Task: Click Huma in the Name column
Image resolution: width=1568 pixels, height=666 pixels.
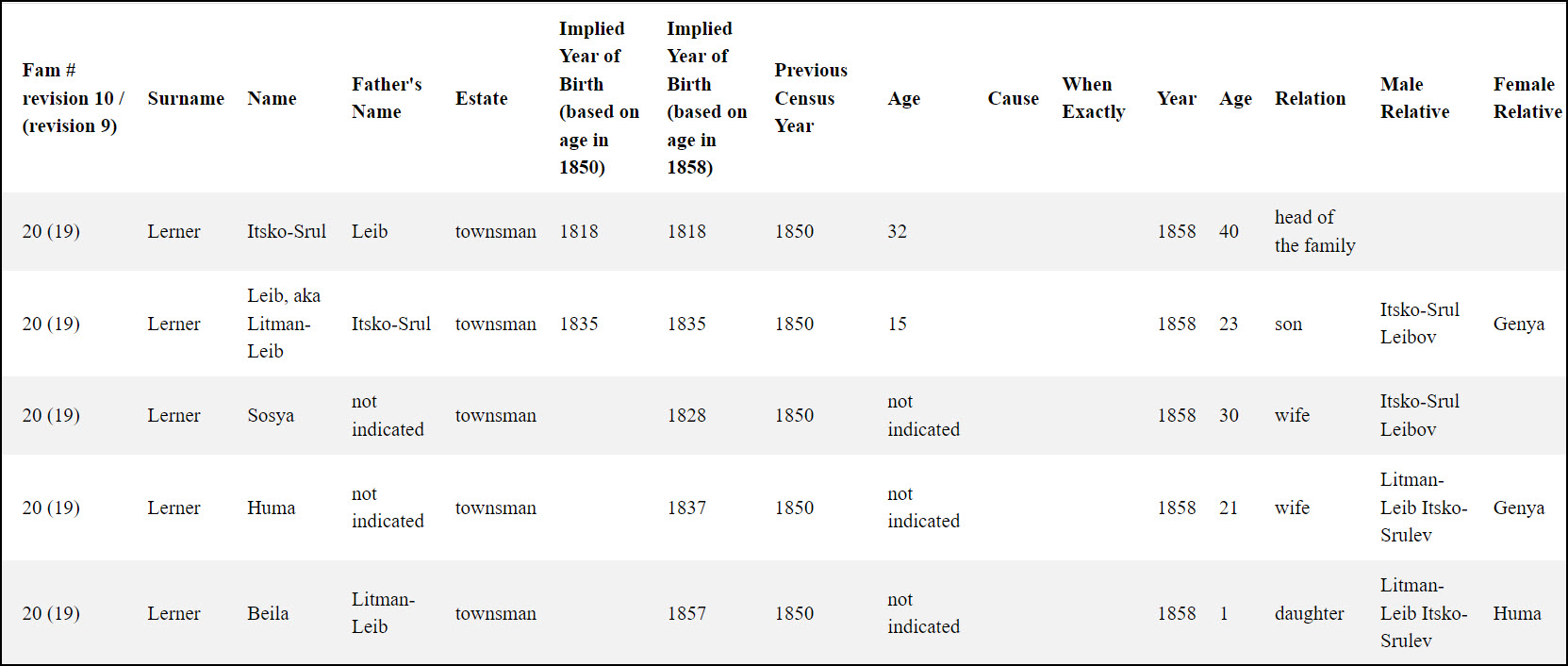Action: (x=272, y=508)
